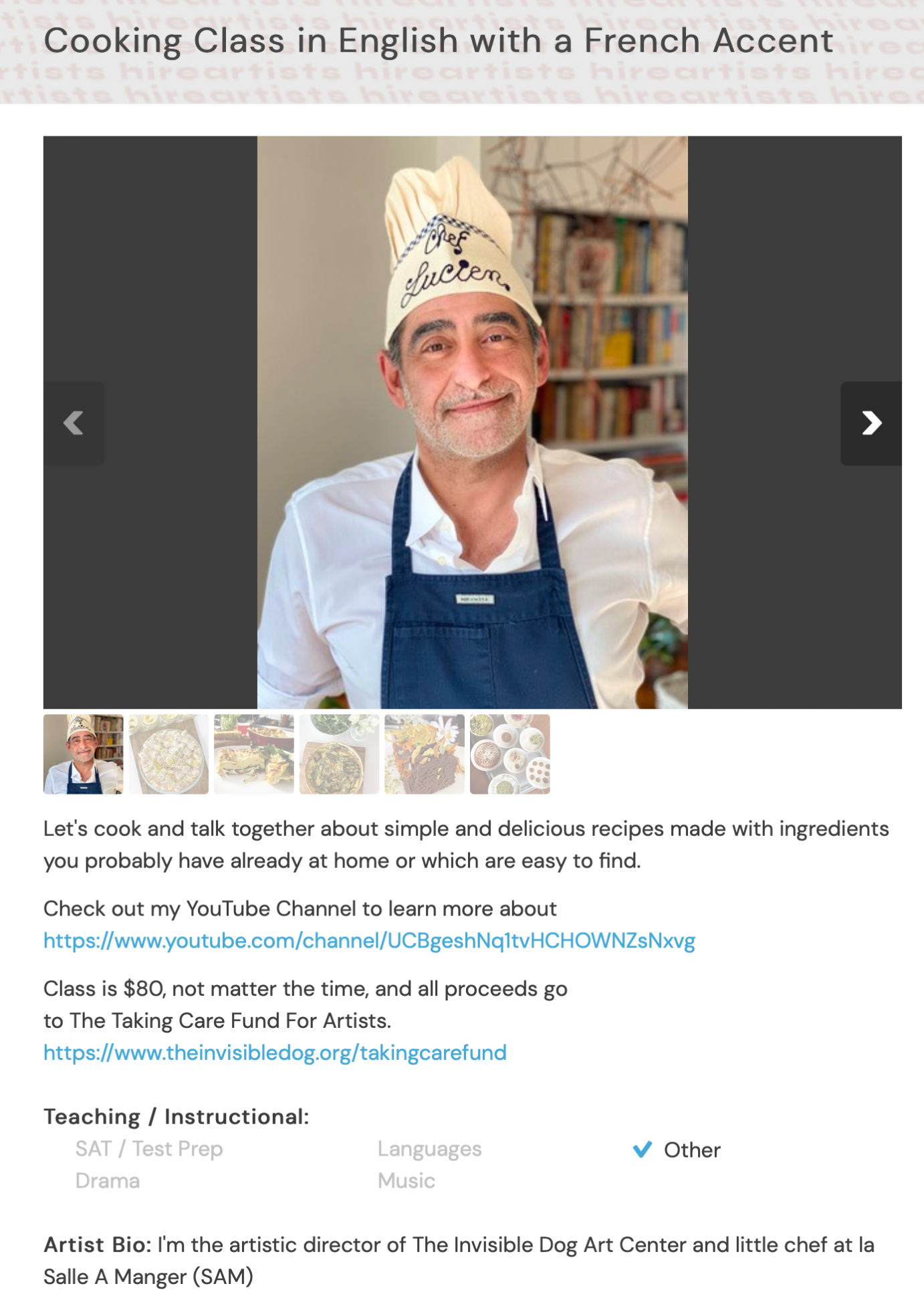The height and width of the screenshot is (1290, 924).
Task: Select the small bowls tray thumbnail
Action: (510, 754)
